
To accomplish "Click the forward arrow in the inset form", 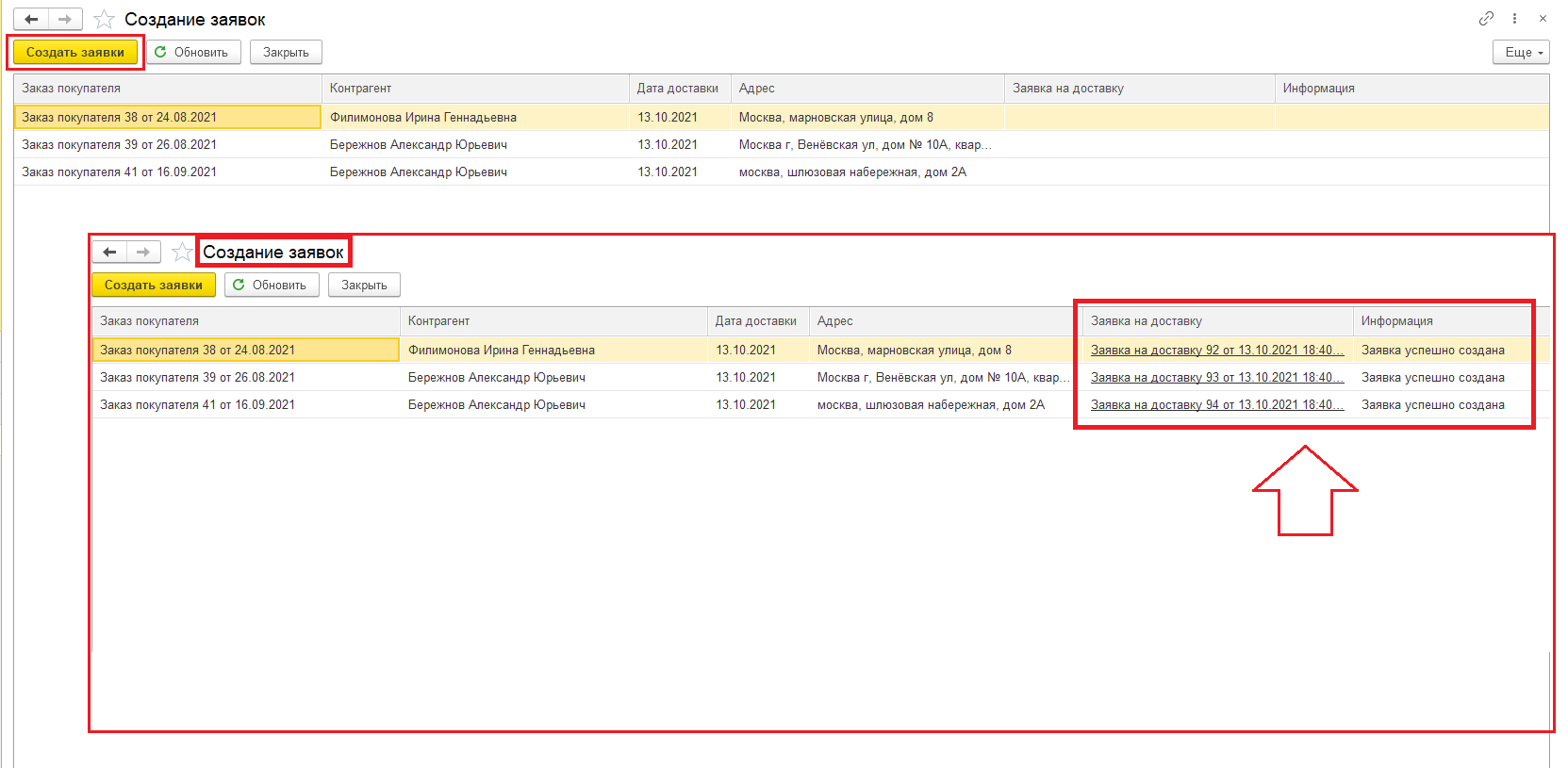I will click(x=143, y=252).
